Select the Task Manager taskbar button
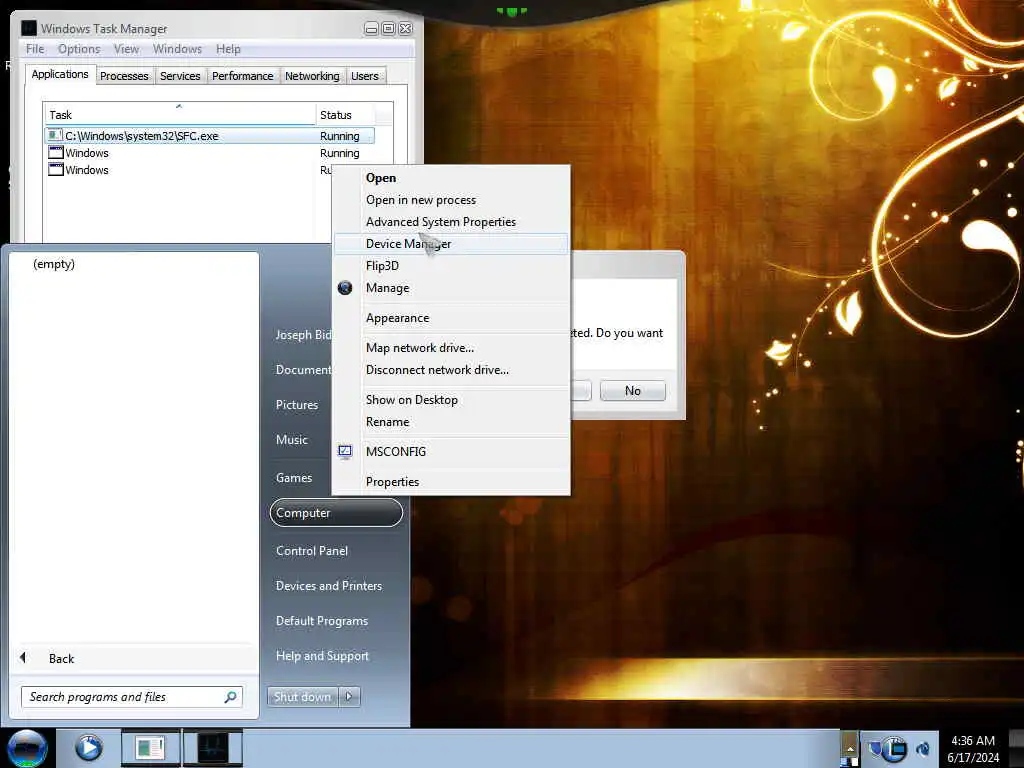This screenshot has width=1024, height=768. [212, 748]
